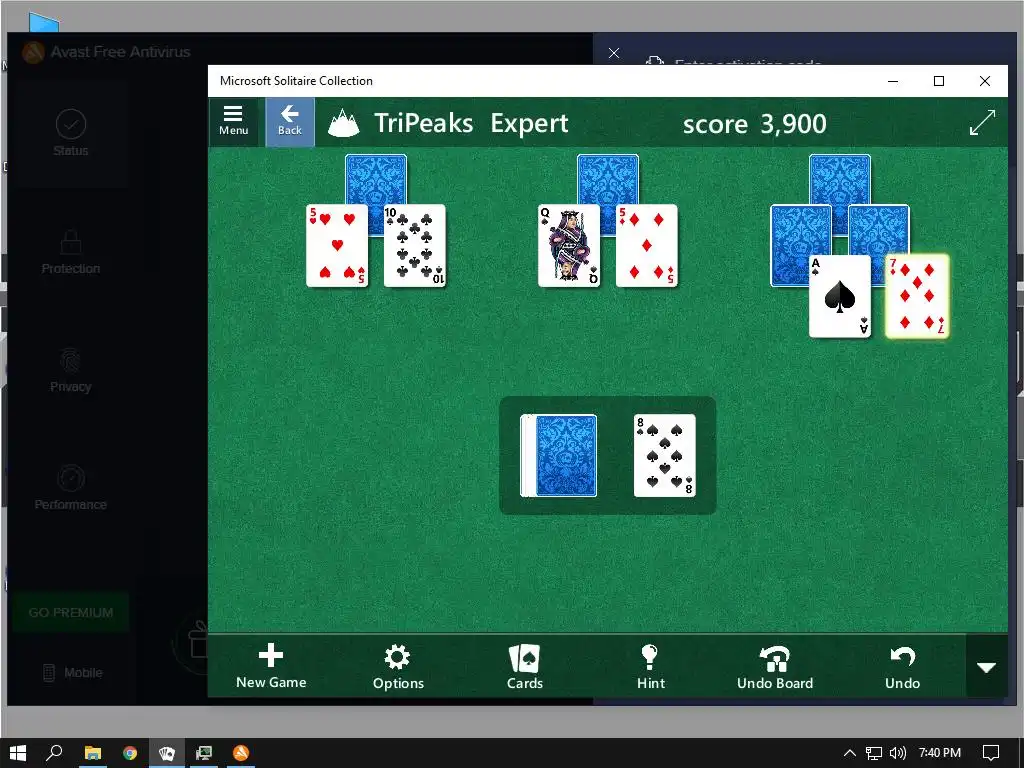Open the Solitaire hamburger Menu
This screenshot has height=768, width=1024.
click(x=234, y=121)
